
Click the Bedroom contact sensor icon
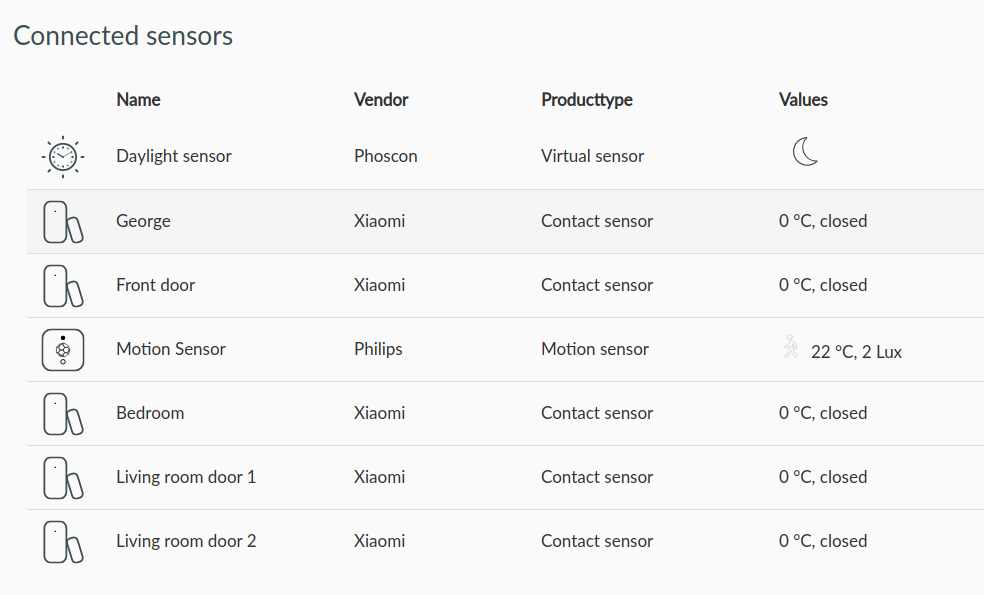[63, 414]
